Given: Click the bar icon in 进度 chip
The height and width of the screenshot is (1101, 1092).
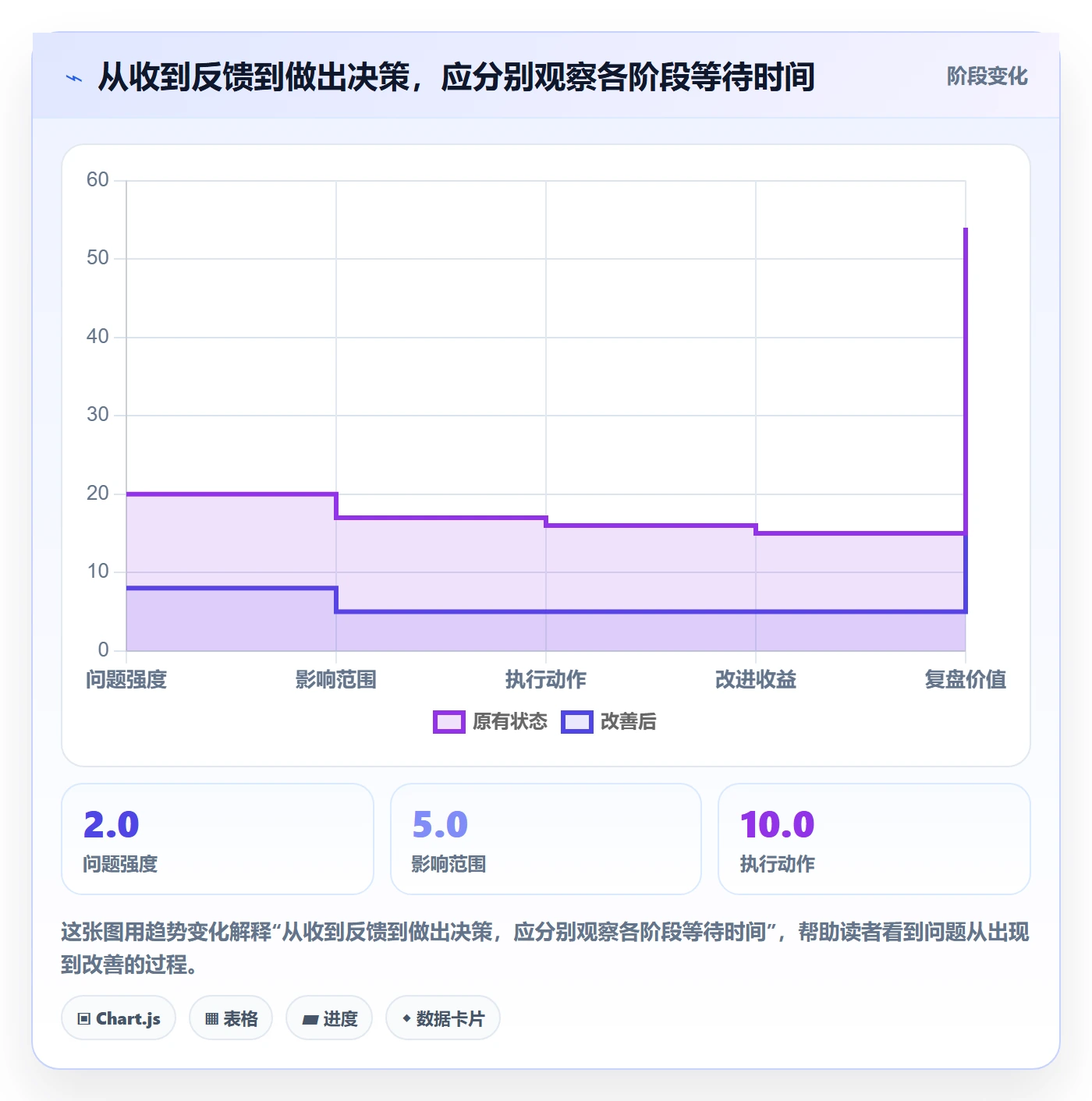Looking at the screenshot, I should [x=310, y=1019].
